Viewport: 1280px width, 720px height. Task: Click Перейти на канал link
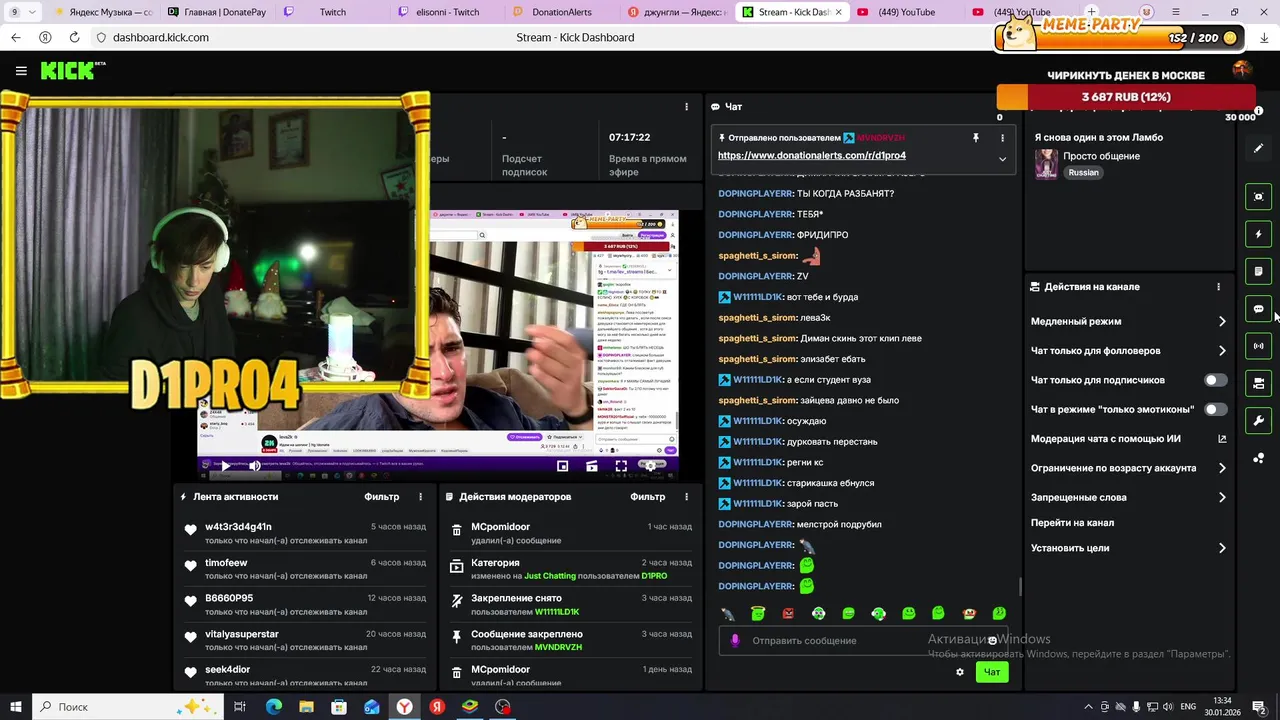tap(1072, 523)
